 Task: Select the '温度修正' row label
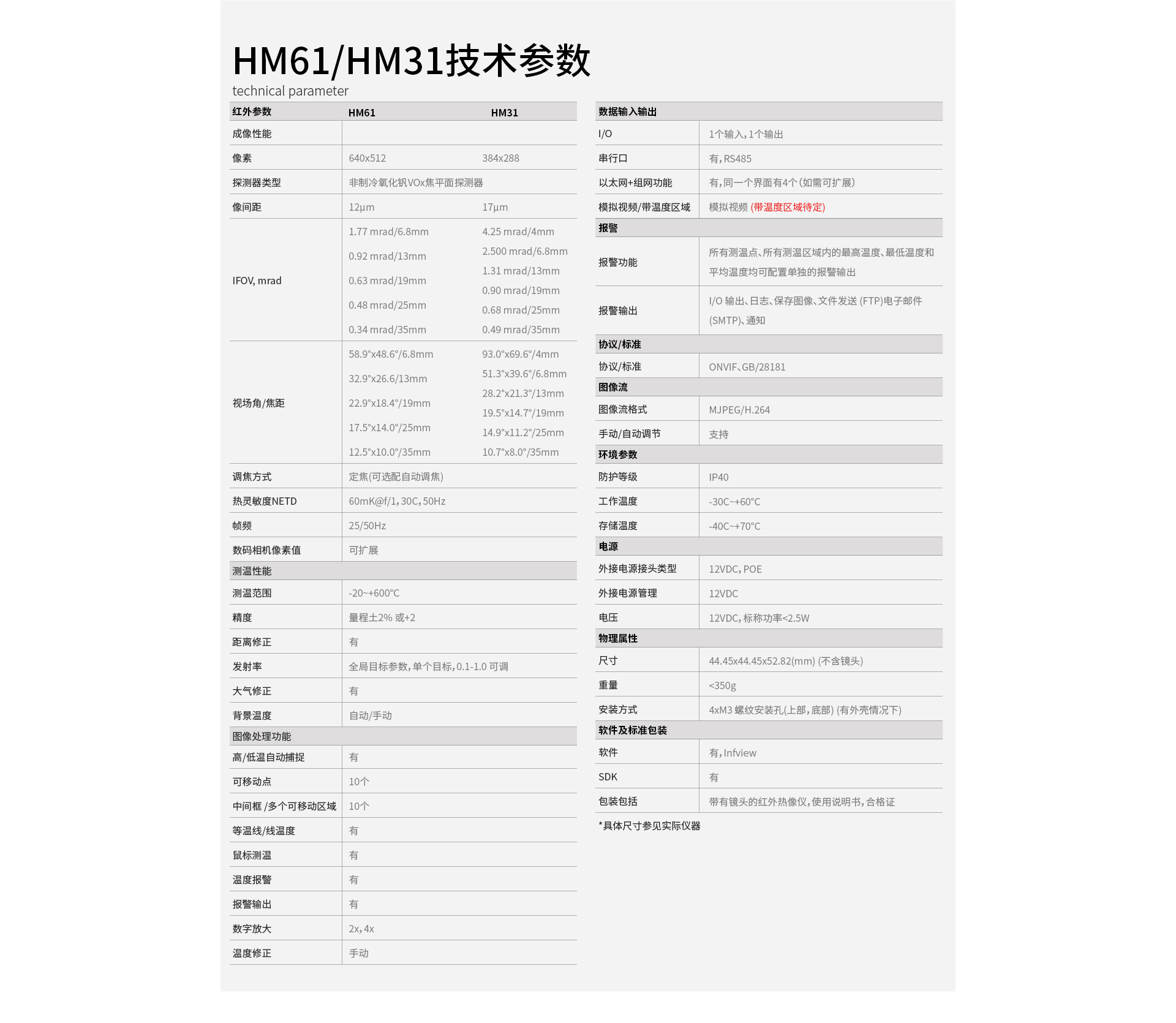tap(252, 953)
